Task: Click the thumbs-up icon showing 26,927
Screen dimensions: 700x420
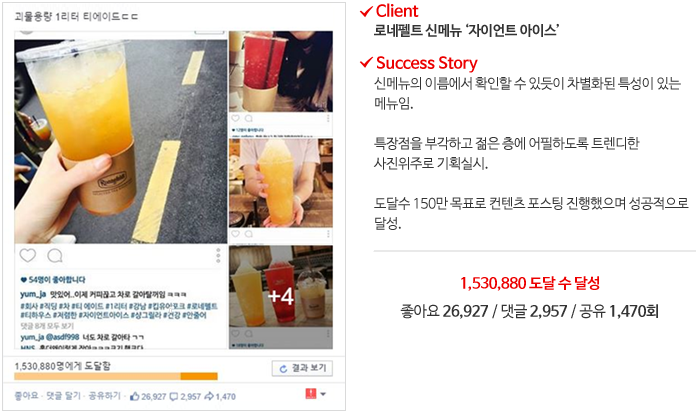Action: coord(134,396)
